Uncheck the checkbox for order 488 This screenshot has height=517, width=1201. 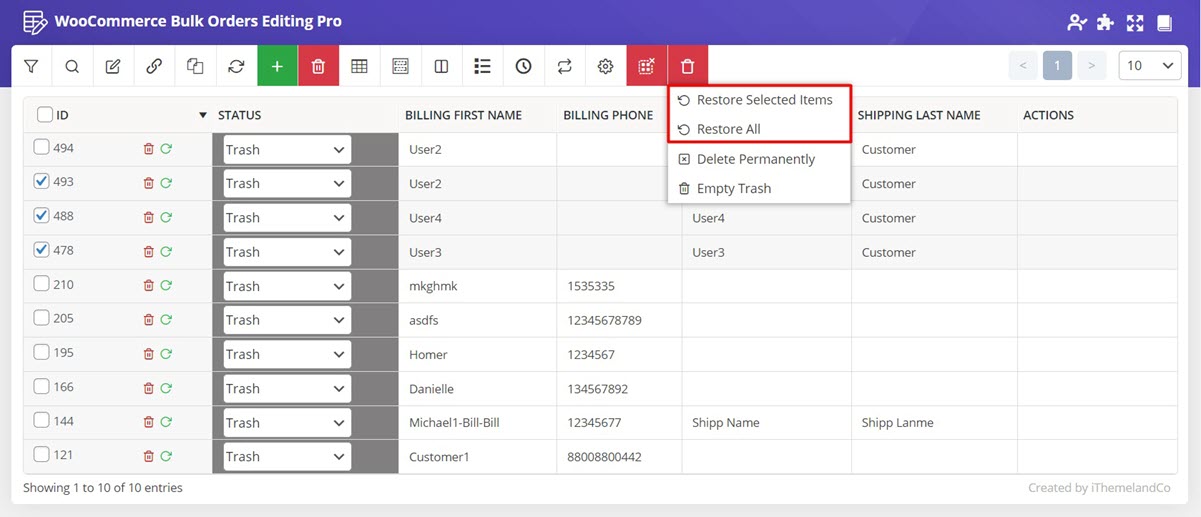tap(41, 215)
